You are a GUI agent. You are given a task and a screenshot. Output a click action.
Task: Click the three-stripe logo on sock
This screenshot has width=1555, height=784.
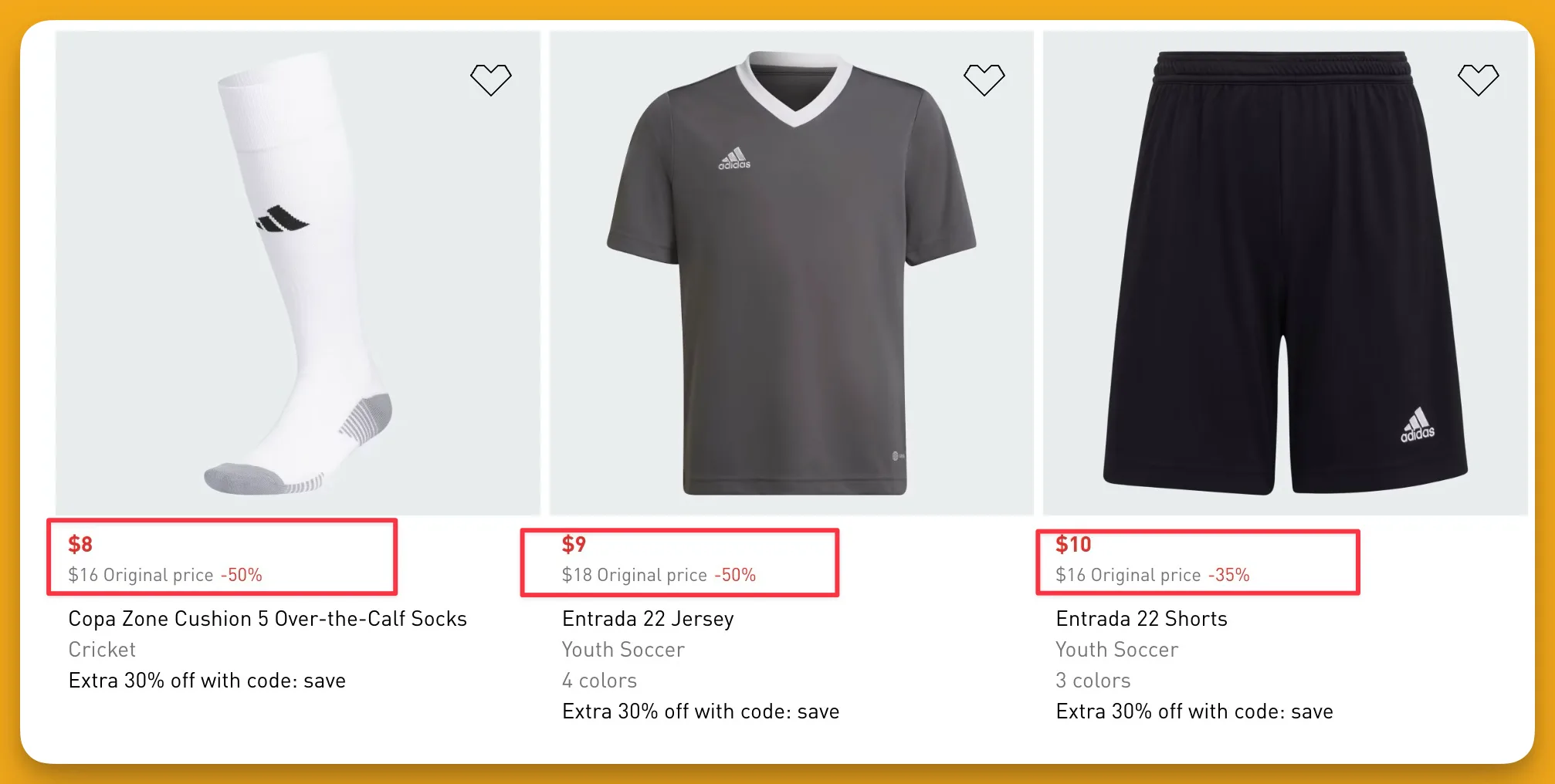282,220
